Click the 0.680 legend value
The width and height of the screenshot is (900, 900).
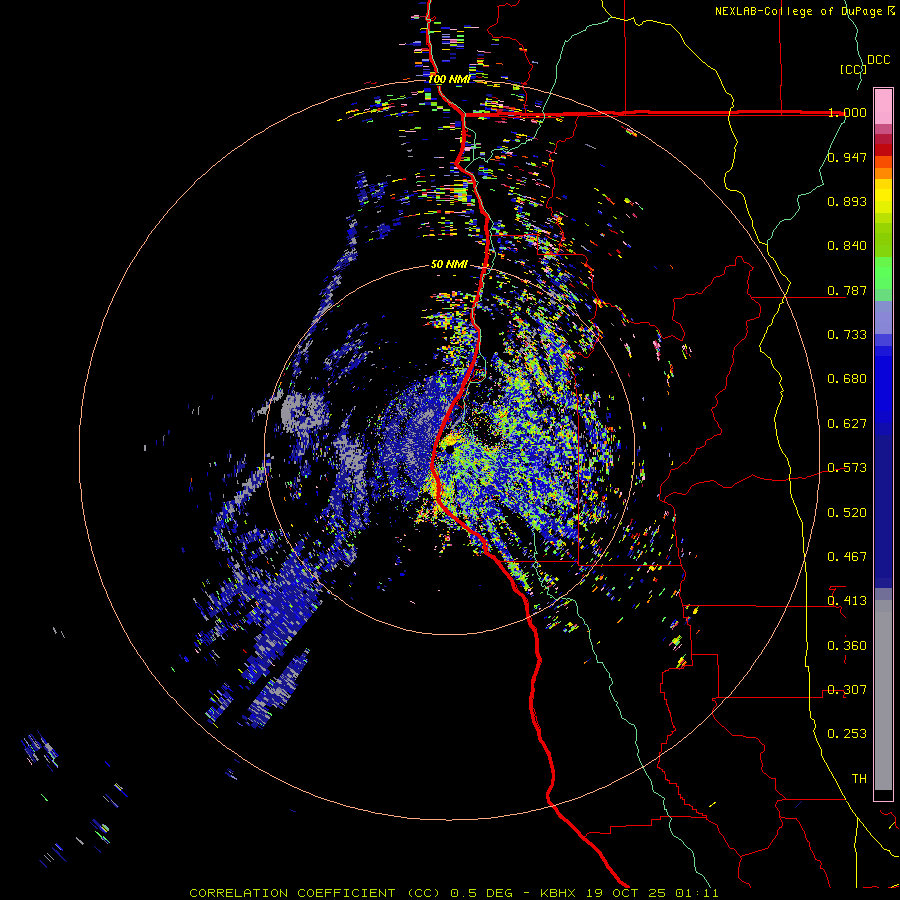(x=847, y=379)
